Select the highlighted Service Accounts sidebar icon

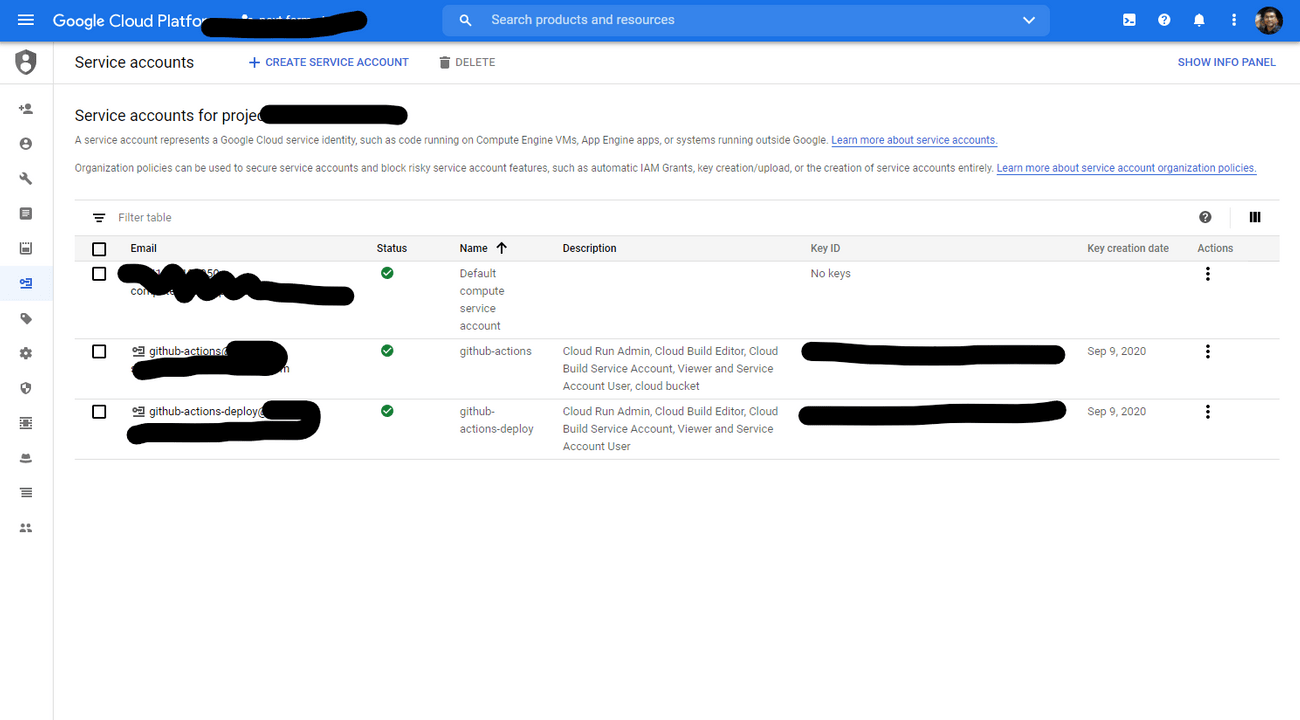tap(26, 284)
